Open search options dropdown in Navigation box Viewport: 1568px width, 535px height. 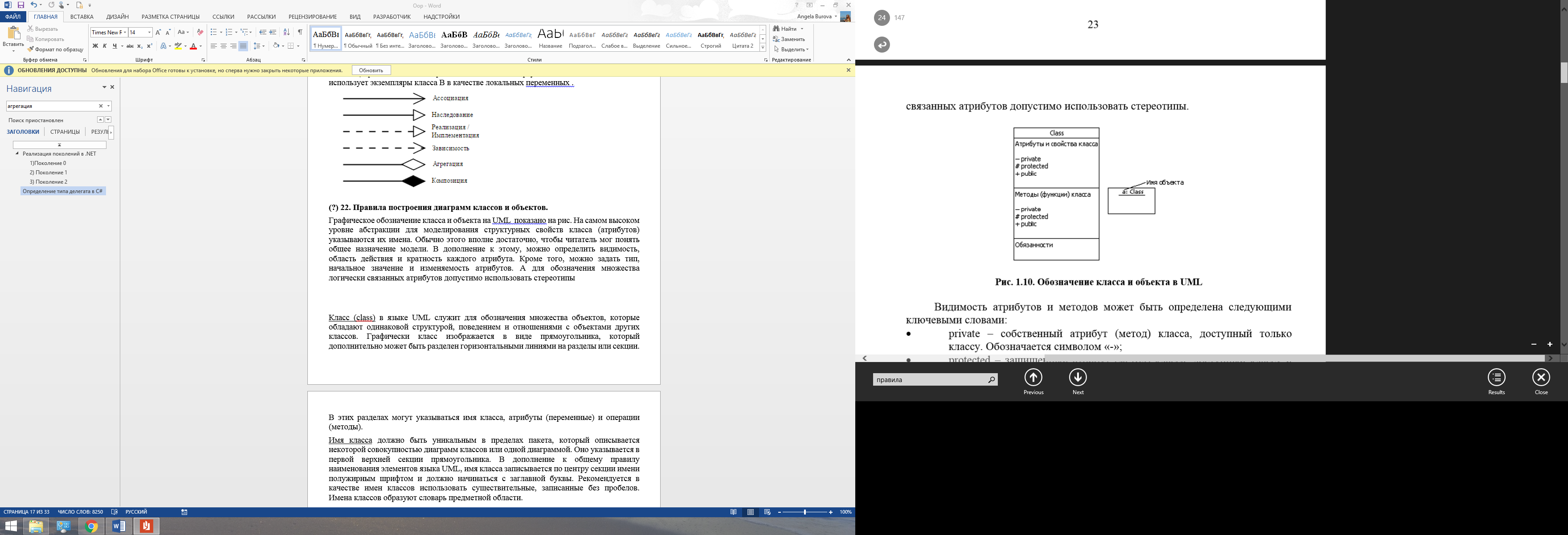(x=108, y=106)
